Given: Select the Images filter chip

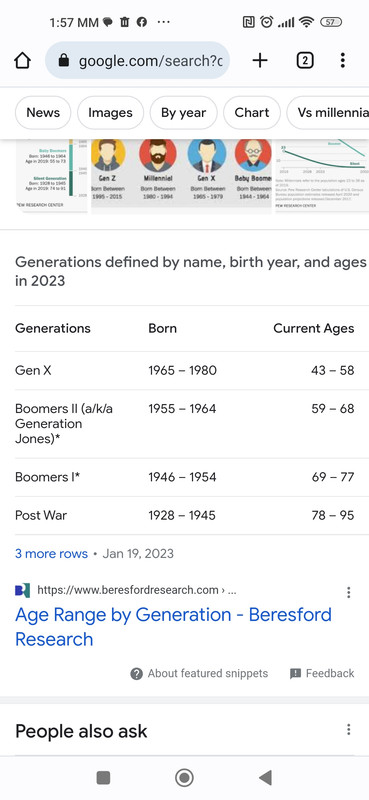Looking at the screenshot, I should [110, 113].
